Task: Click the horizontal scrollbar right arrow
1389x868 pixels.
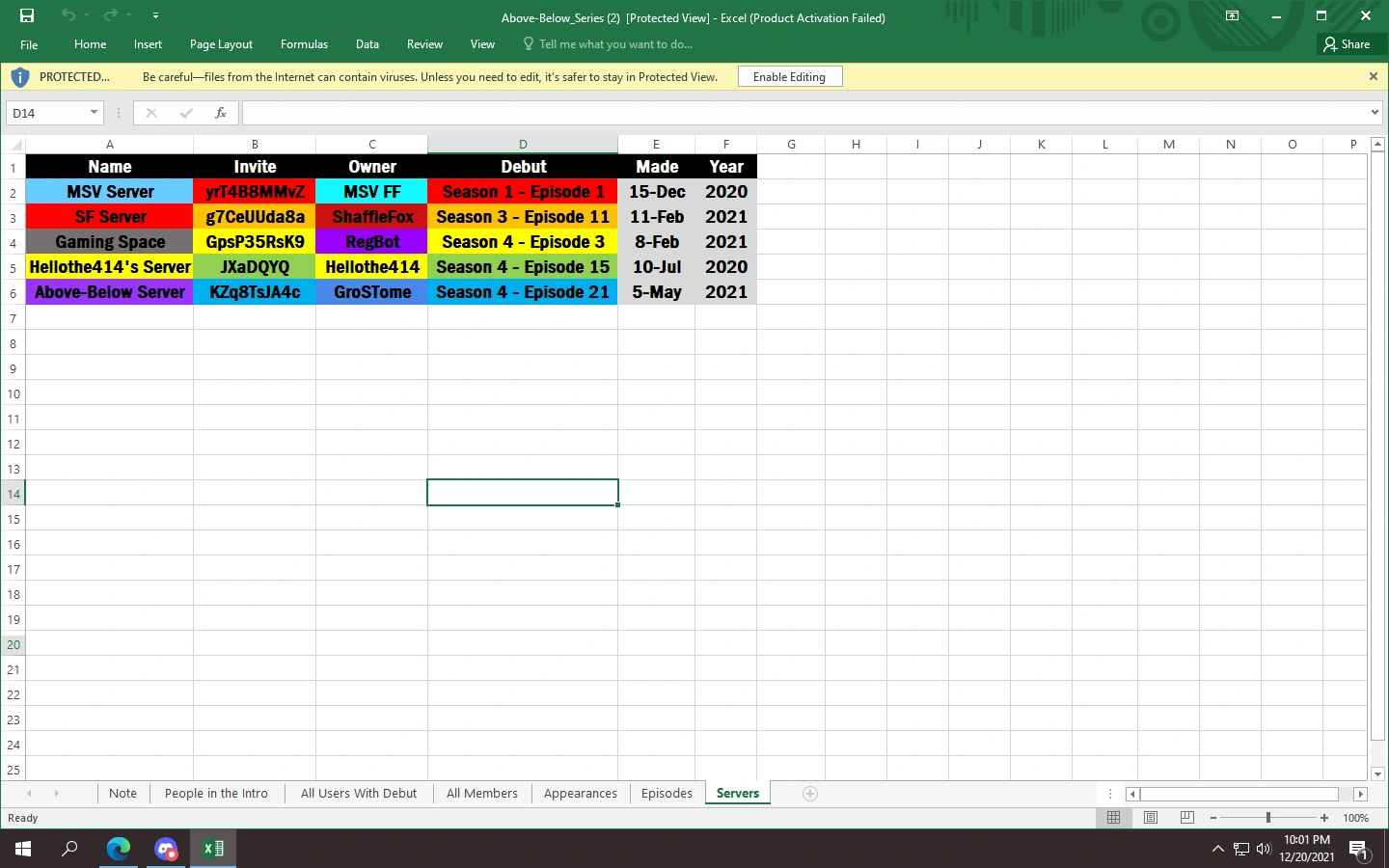Action: 1361,794
